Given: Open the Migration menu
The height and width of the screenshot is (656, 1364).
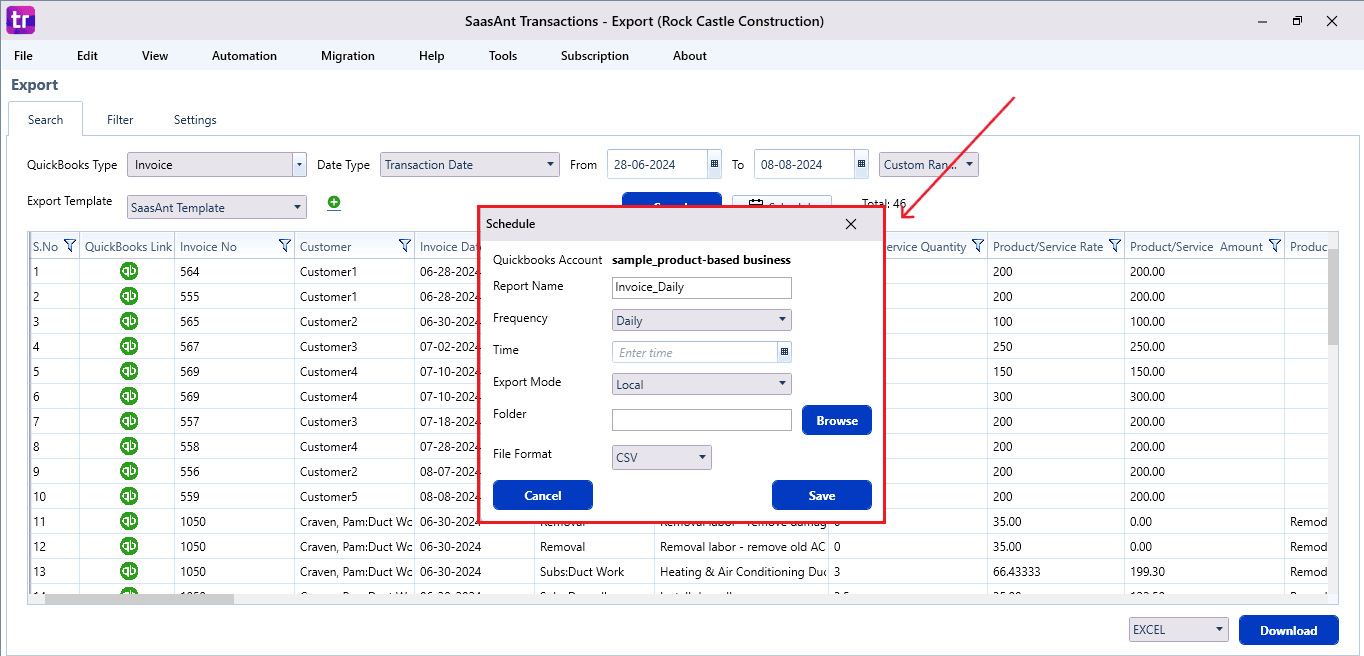Looking at the screenshot, I should (348, 56).
